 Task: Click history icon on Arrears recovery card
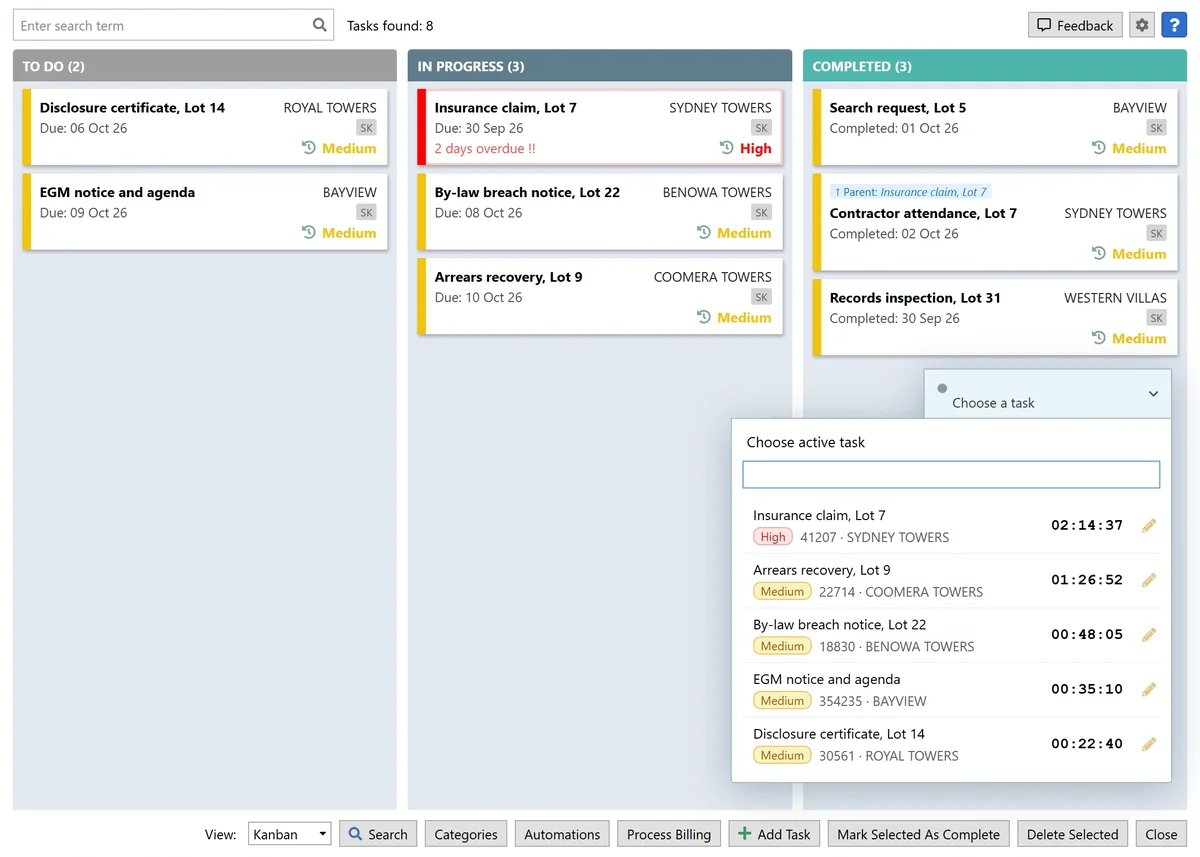tap(704, 318)
